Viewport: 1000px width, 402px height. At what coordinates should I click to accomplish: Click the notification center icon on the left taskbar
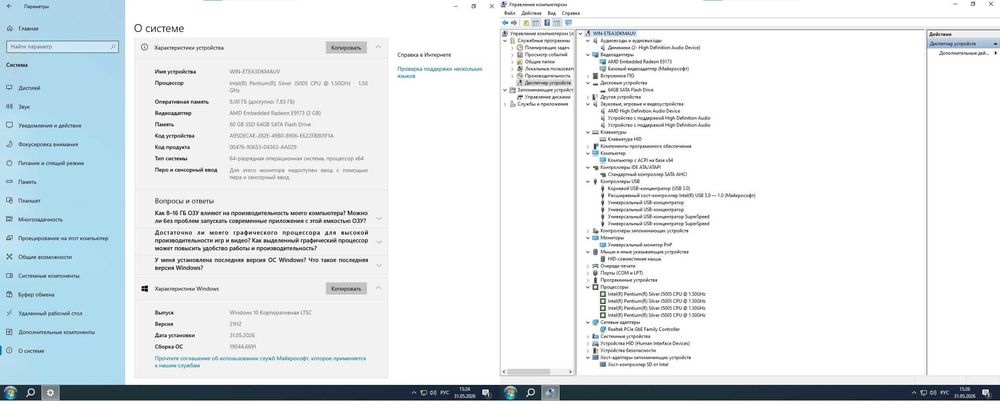pyautogui.click(x=485, y=392)
